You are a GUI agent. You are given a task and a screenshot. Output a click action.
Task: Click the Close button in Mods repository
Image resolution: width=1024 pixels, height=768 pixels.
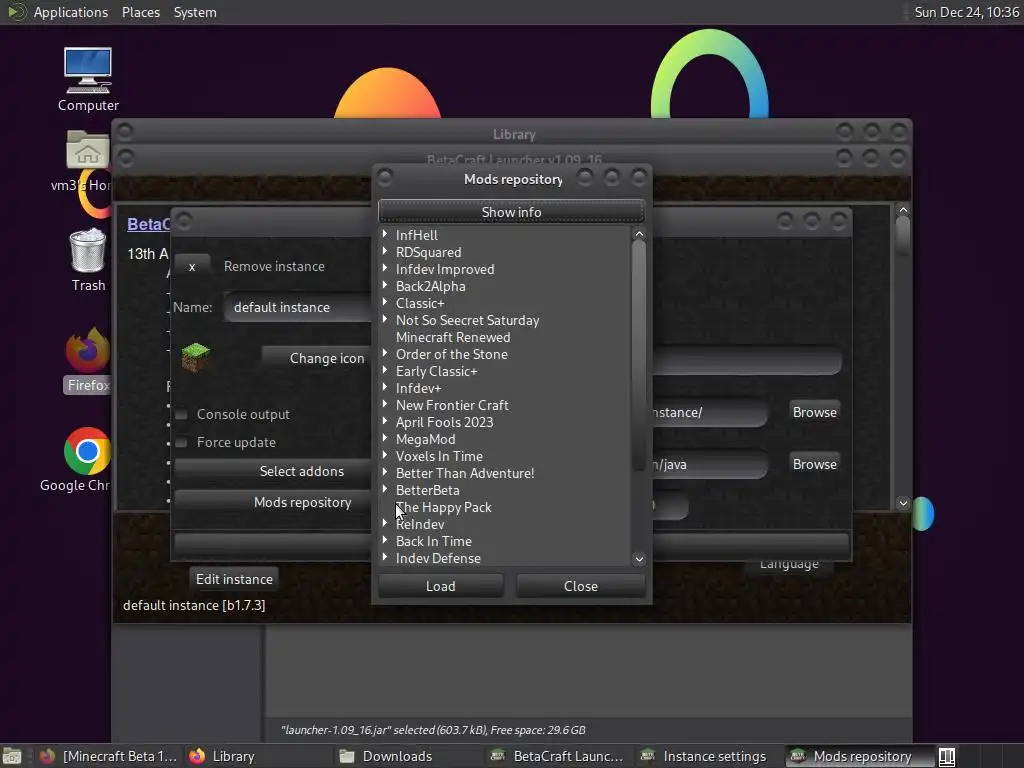pyautogui.click(x=581, y=586)
